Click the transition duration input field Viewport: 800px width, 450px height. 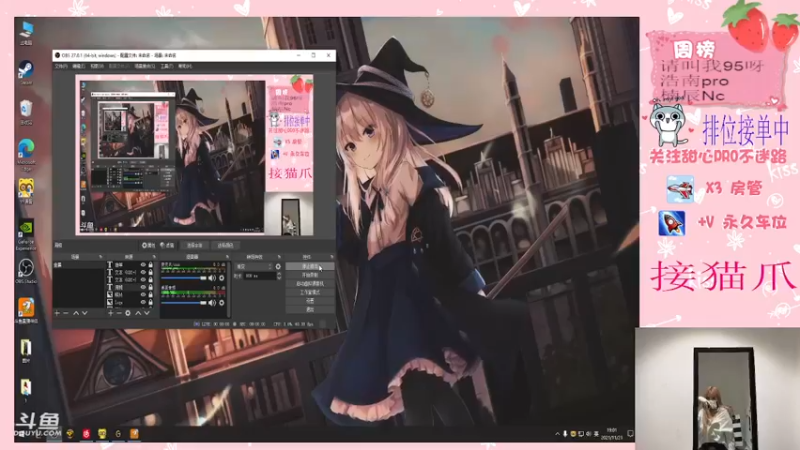pos(260,276)
